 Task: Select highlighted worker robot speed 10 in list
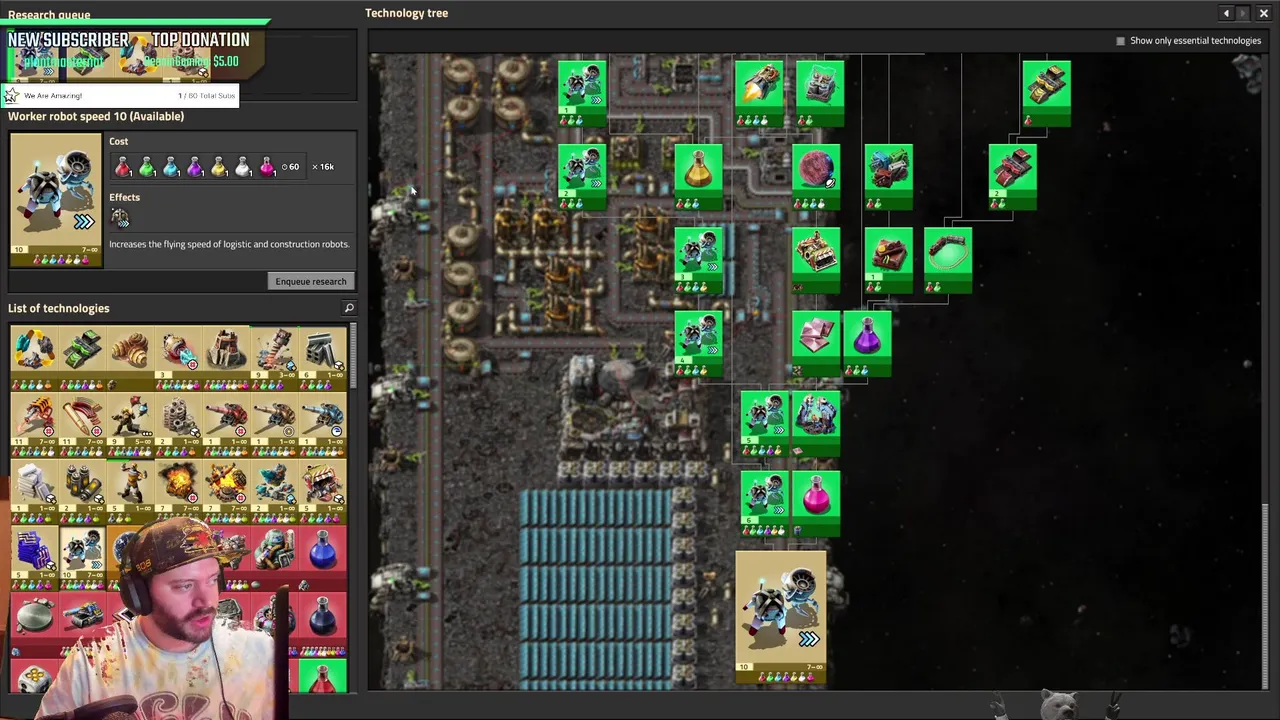(x=82, y=556)
